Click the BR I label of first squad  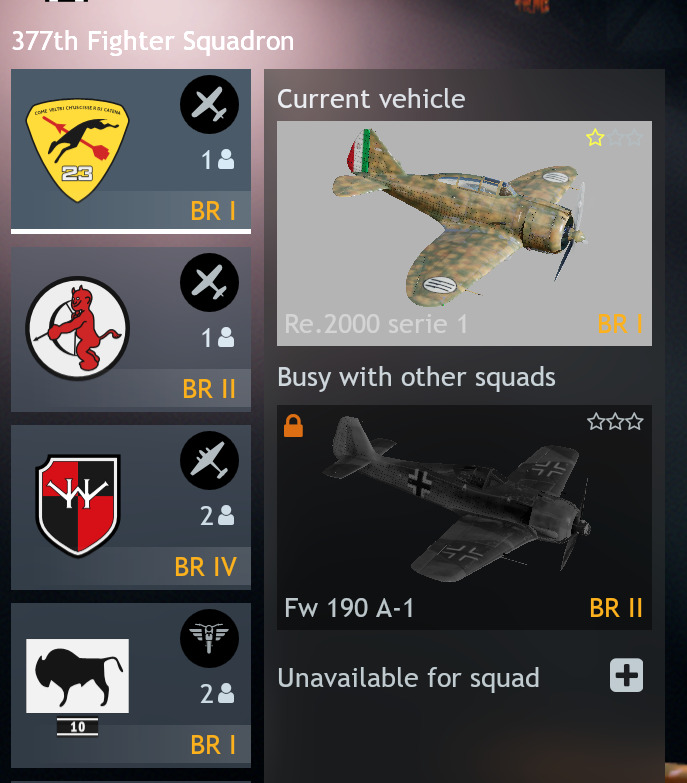pos(213,211)
